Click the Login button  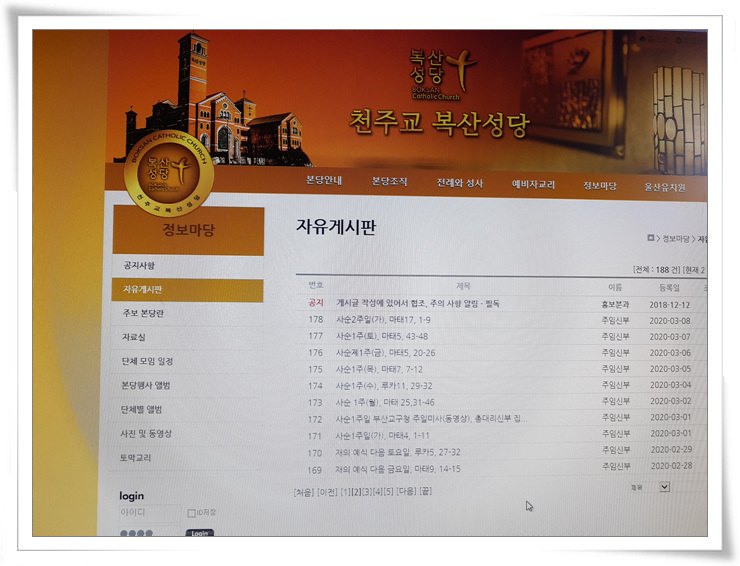tap(200, 534)
